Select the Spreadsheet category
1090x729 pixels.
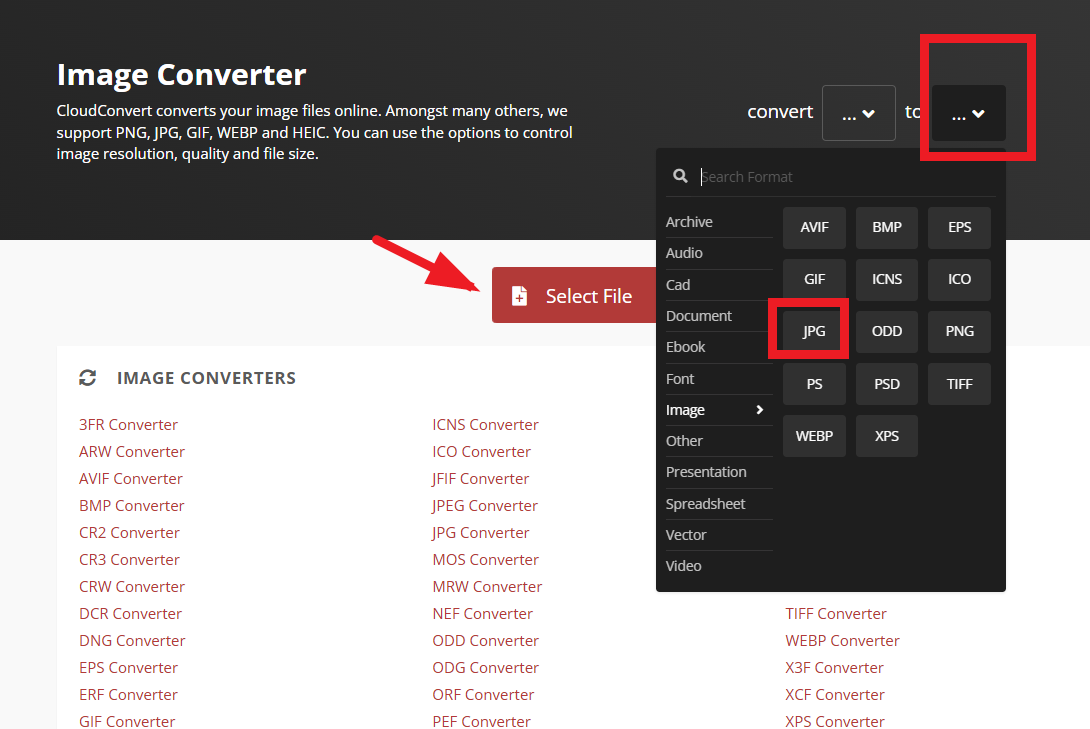tap(718, 504)
